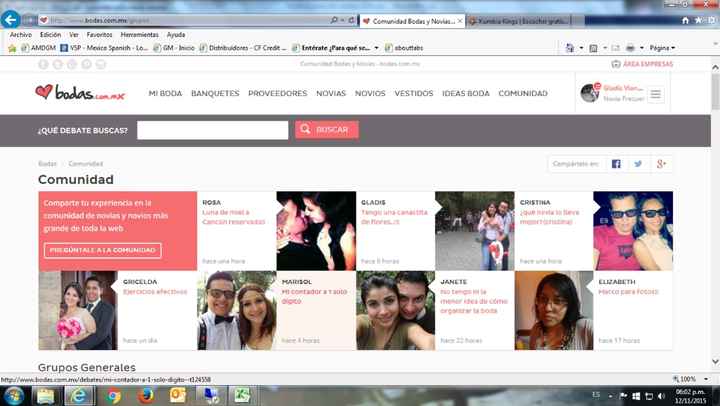Image resolution: width=720 pixels, height=406 pixels.
Task: Click the debate search input field
Action: coord(213,130)
